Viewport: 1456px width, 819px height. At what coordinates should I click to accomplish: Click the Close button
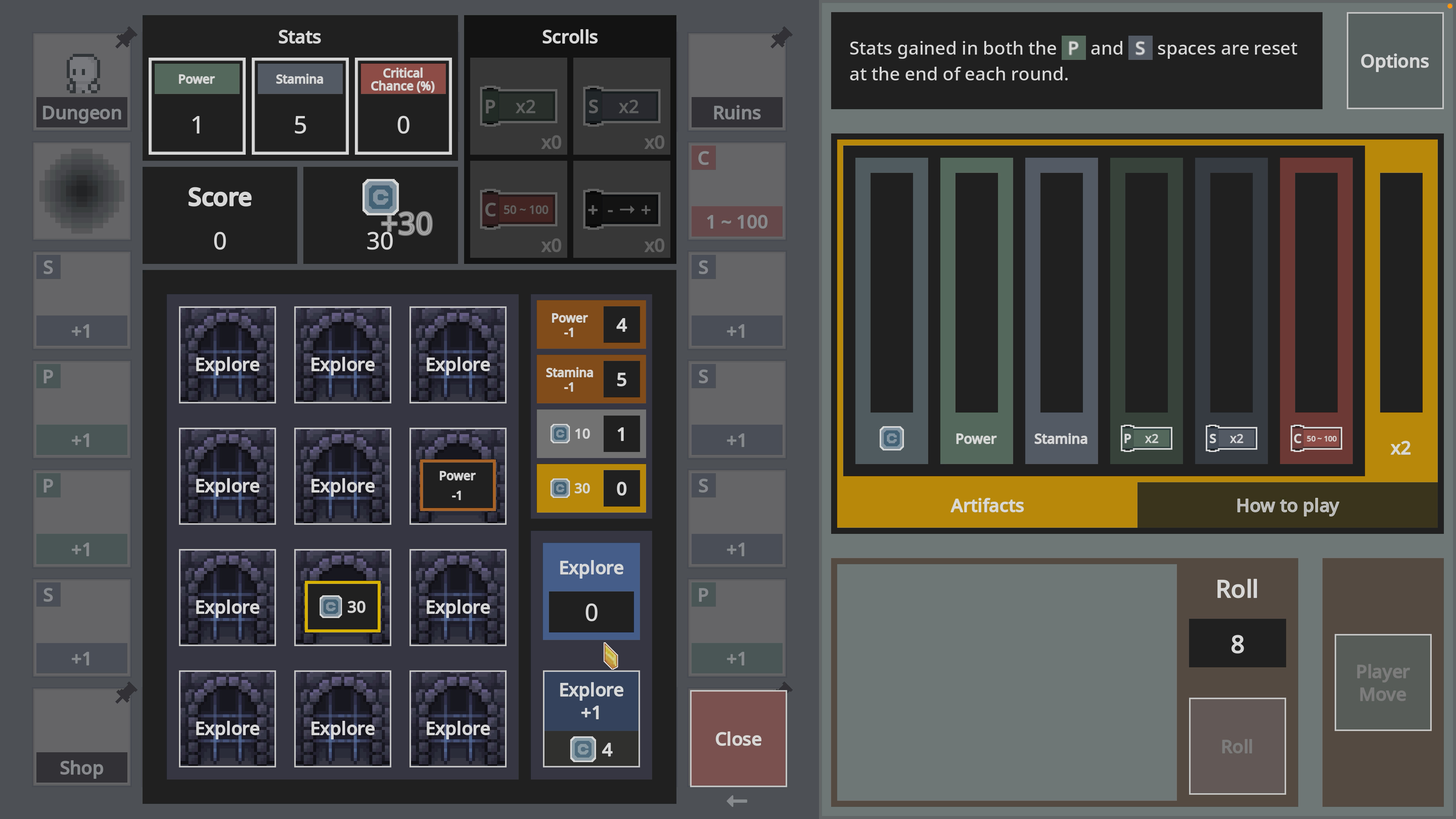737,738
